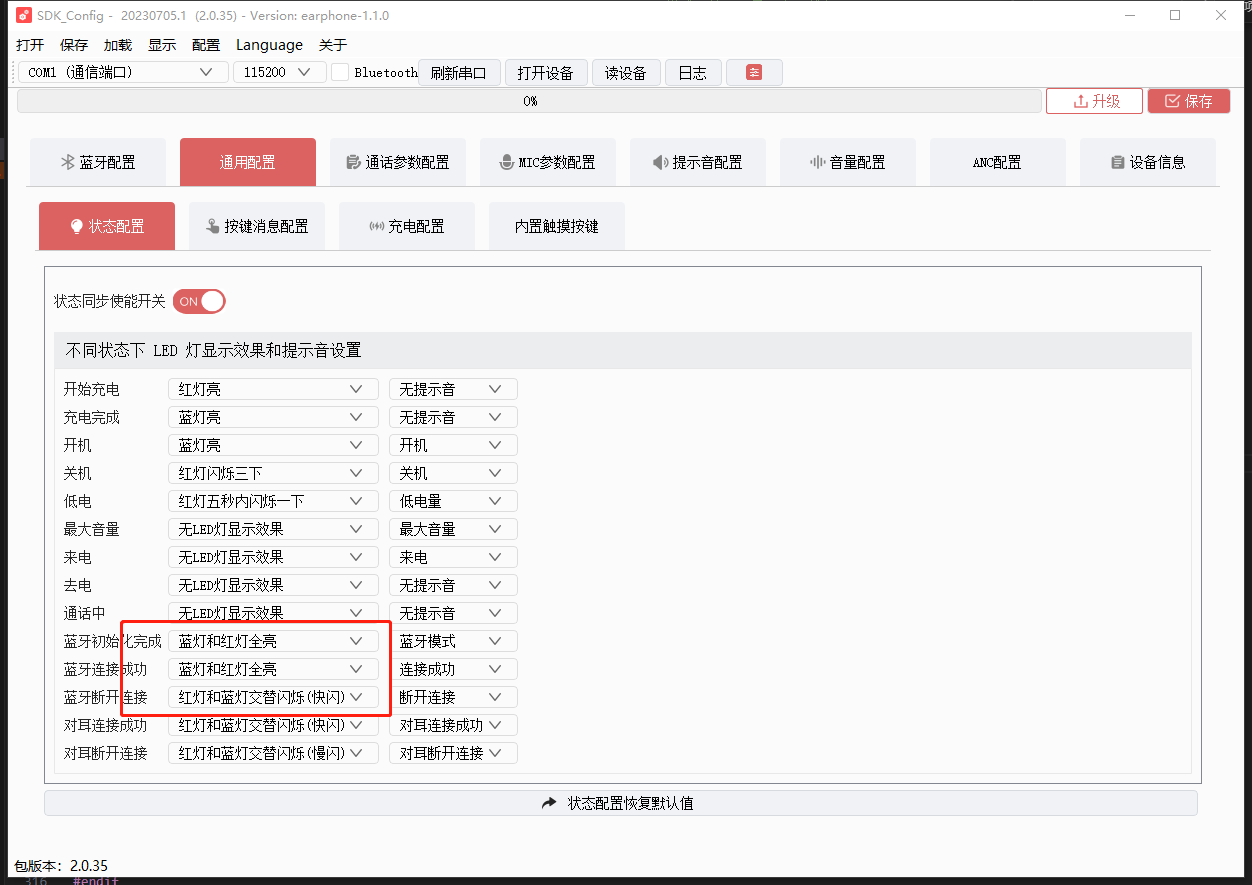Click the 配置 menu item
The image size is (1252, 885).
(x=206, y=45)
